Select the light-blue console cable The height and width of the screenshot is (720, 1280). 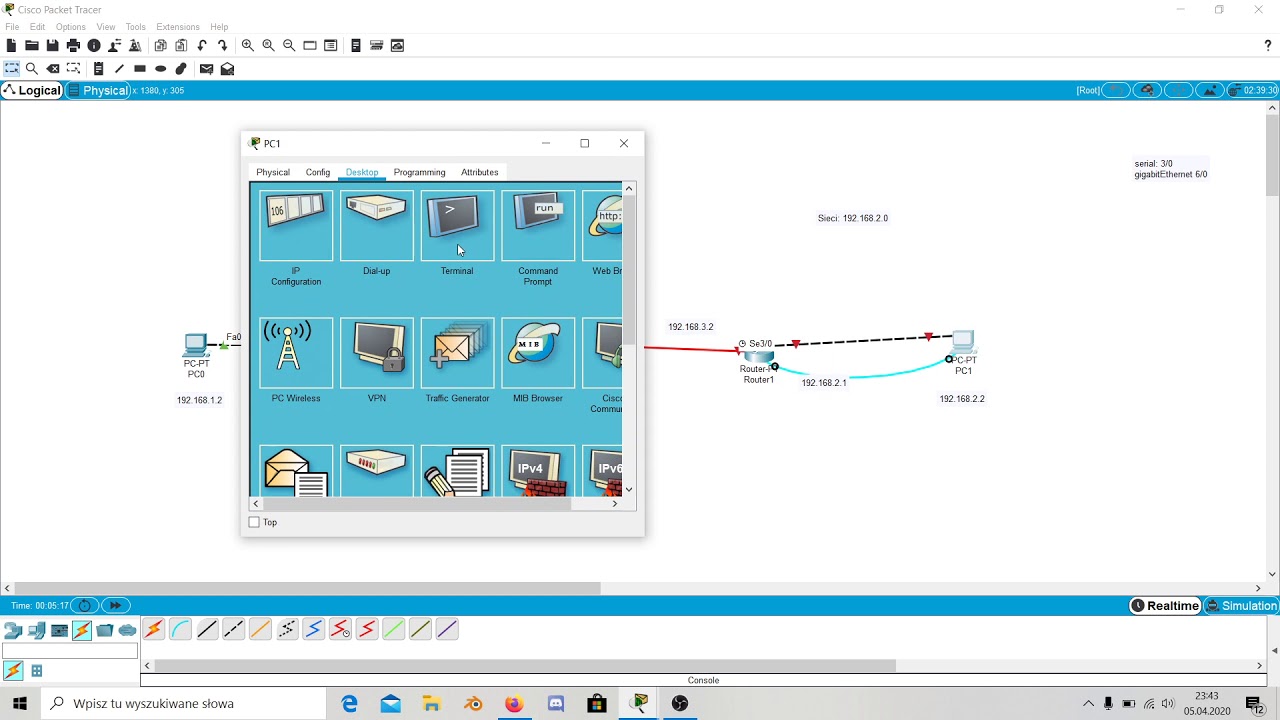tap(180, 629)
